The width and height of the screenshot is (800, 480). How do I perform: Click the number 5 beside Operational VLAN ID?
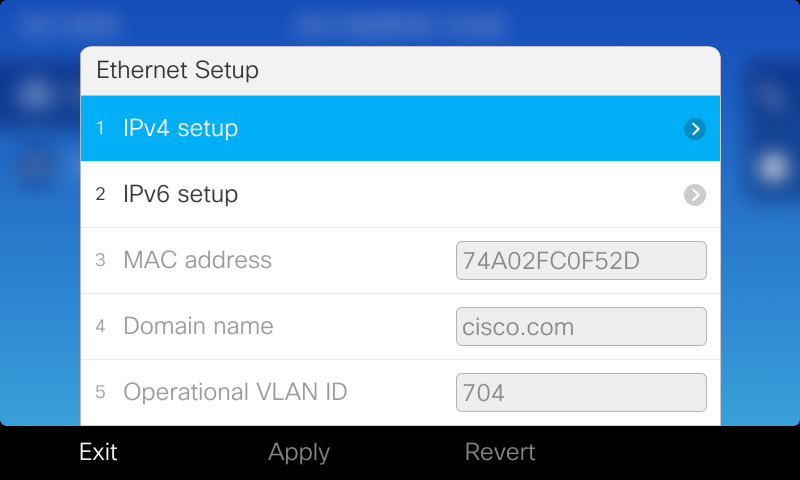[101, 392]
